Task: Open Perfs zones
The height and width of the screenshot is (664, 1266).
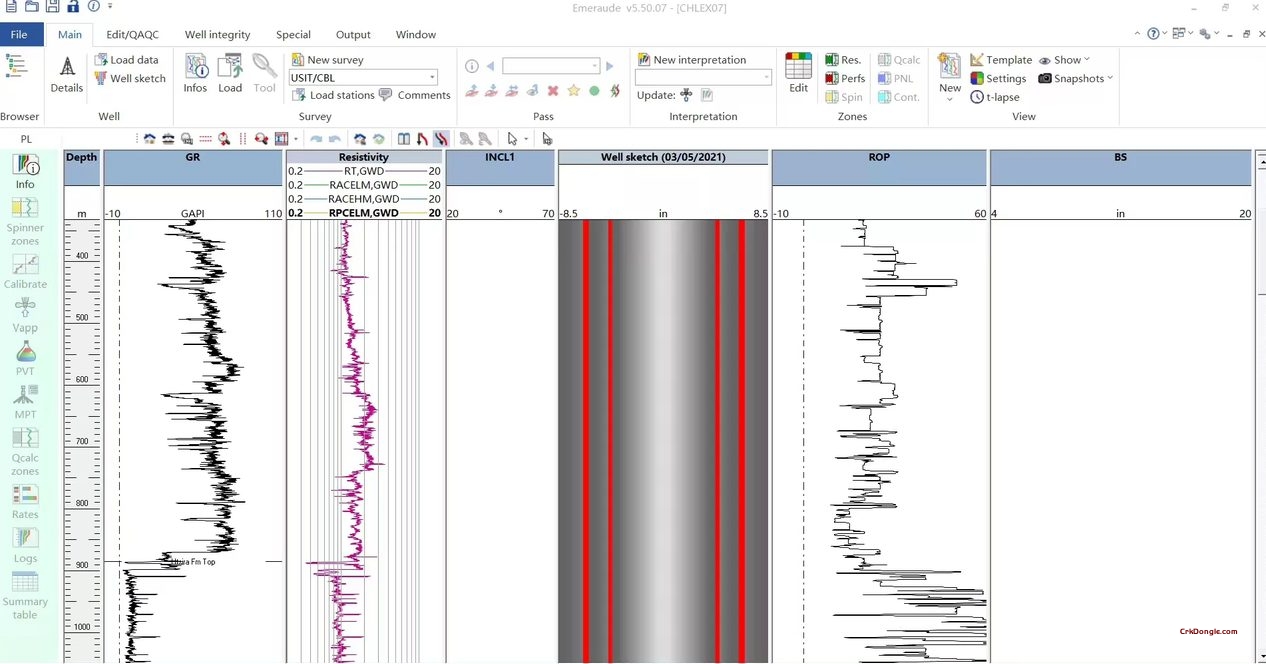Action: [x=845, y=78]
